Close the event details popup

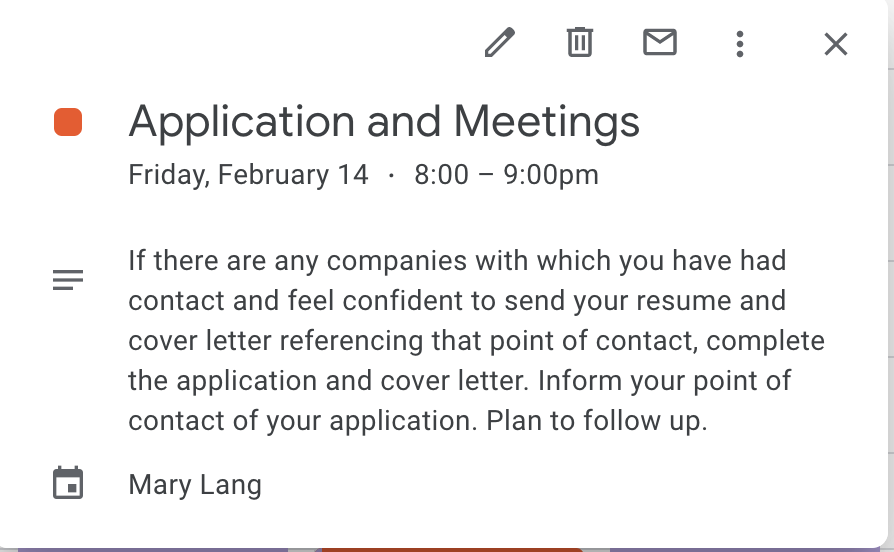coord(836,44)
